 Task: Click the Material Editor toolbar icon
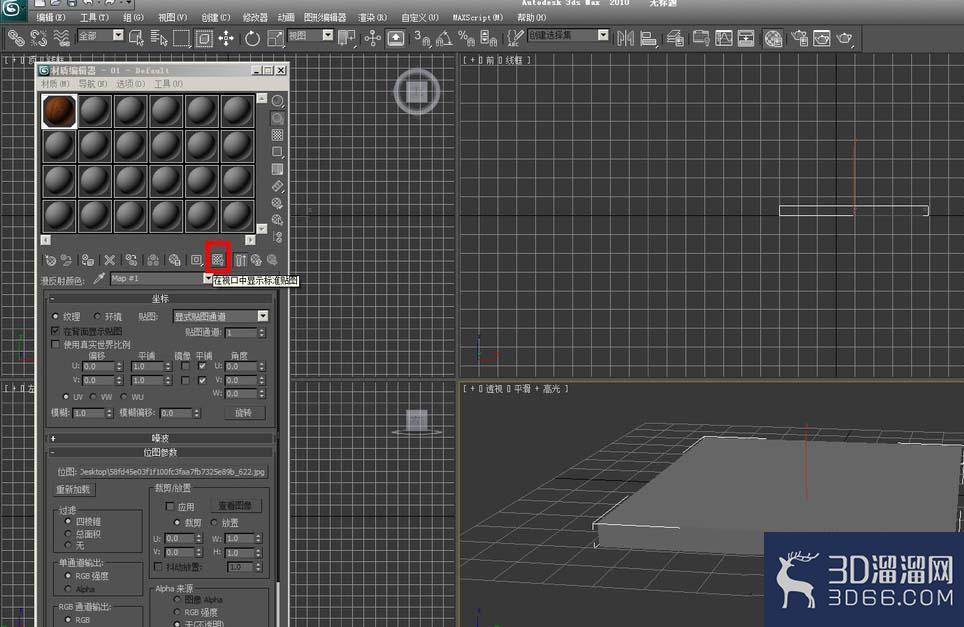[773, 39]
